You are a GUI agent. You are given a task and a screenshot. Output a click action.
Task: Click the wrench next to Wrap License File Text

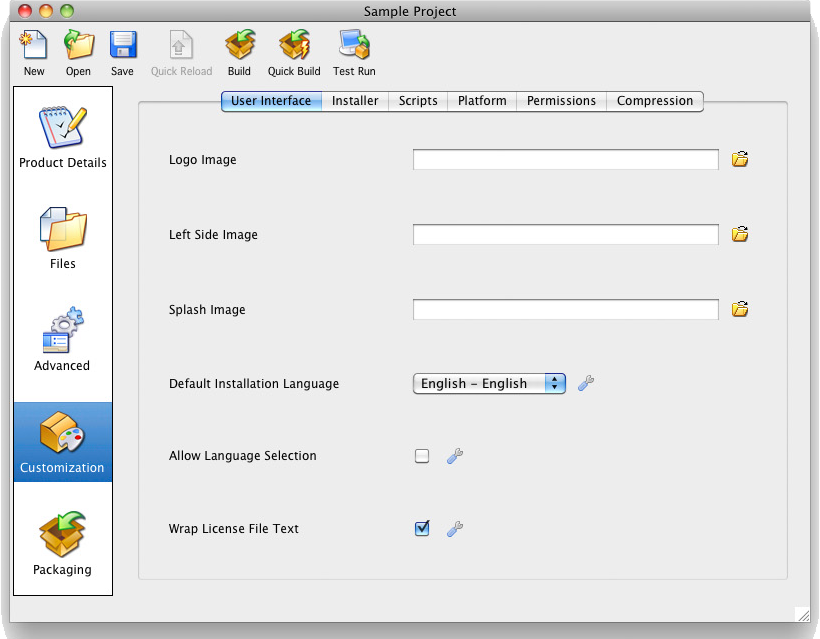click(x=455, y=529)
